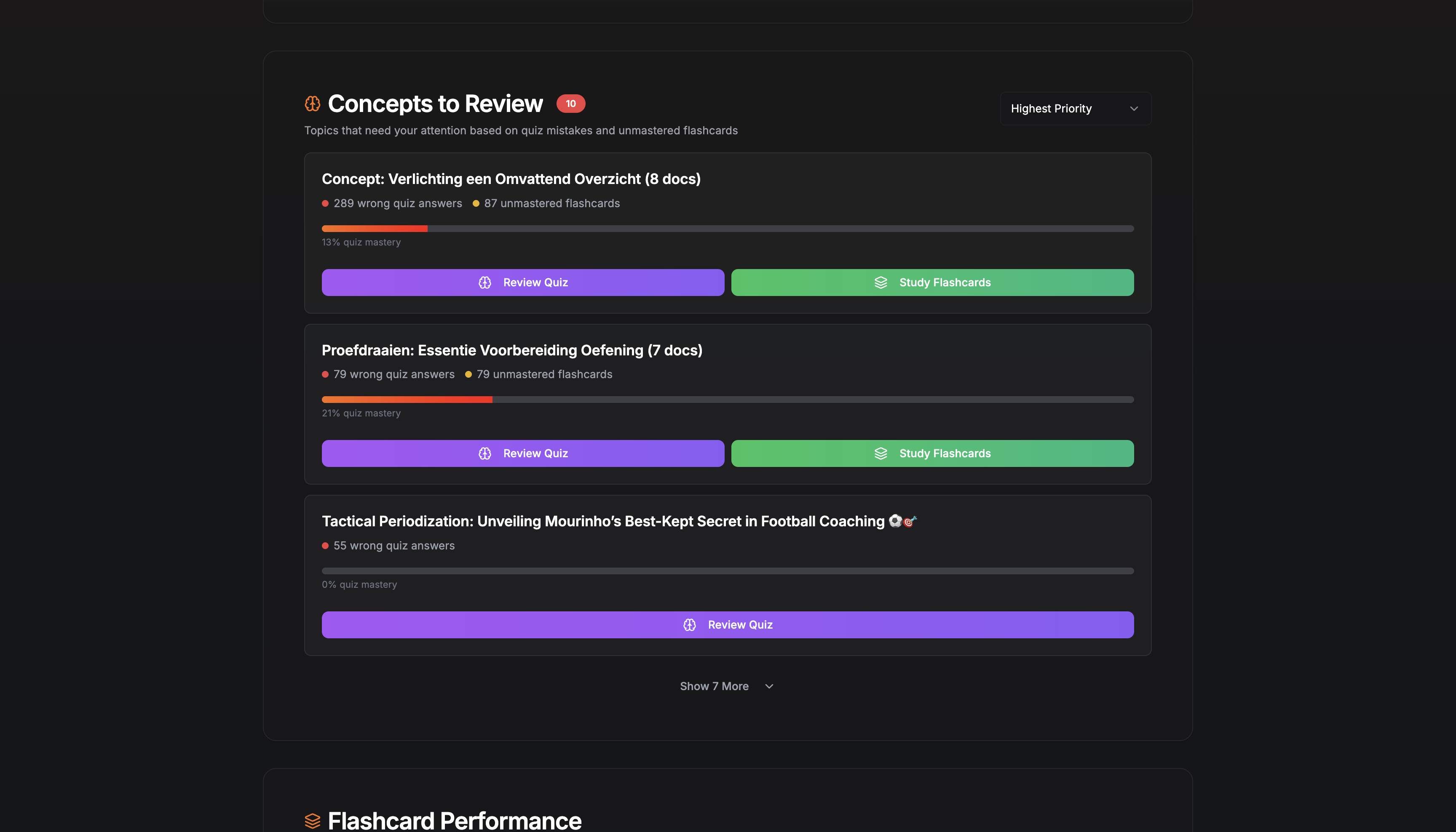
Task: Expand the Show 7 More section
Action: pyautogui.click(x=714, y=686)
